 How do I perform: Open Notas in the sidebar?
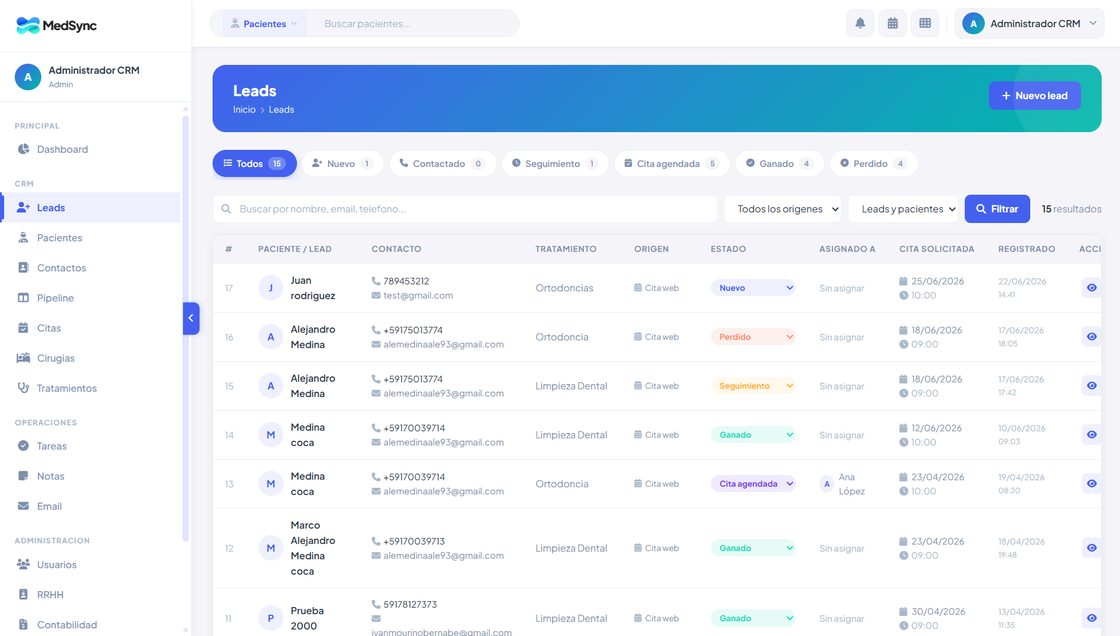click(90, 476)
